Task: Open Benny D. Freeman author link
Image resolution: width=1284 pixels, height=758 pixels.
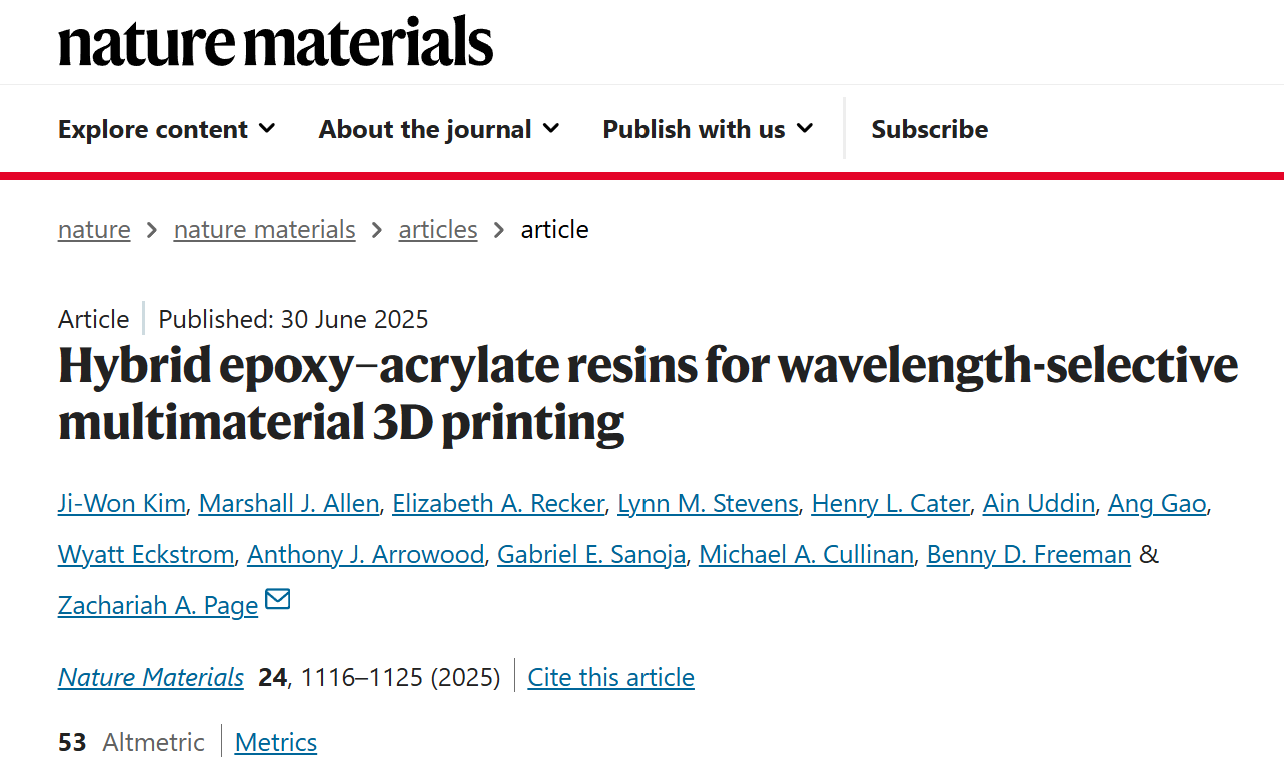Action: click(x=1028, y=554)
